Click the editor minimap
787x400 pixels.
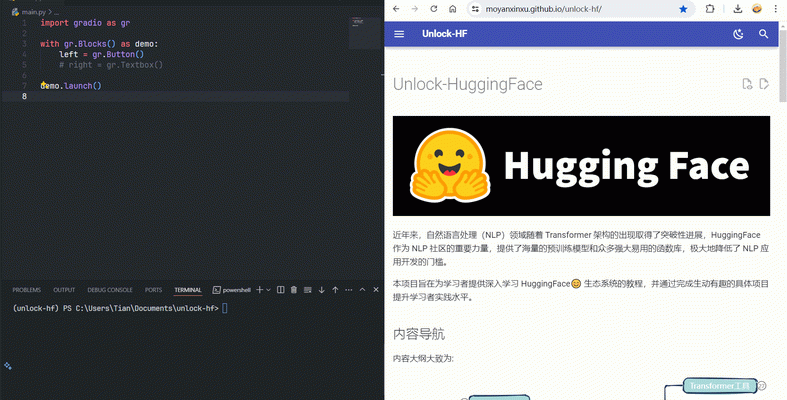365,33
